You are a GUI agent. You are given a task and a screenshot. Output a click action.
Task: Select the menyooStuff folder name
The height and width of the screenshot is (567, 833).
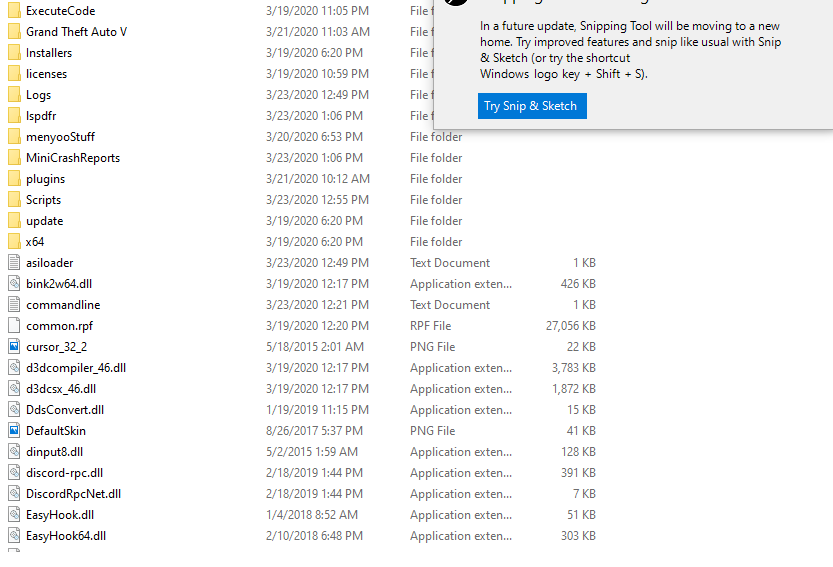[x=60, y=137]
